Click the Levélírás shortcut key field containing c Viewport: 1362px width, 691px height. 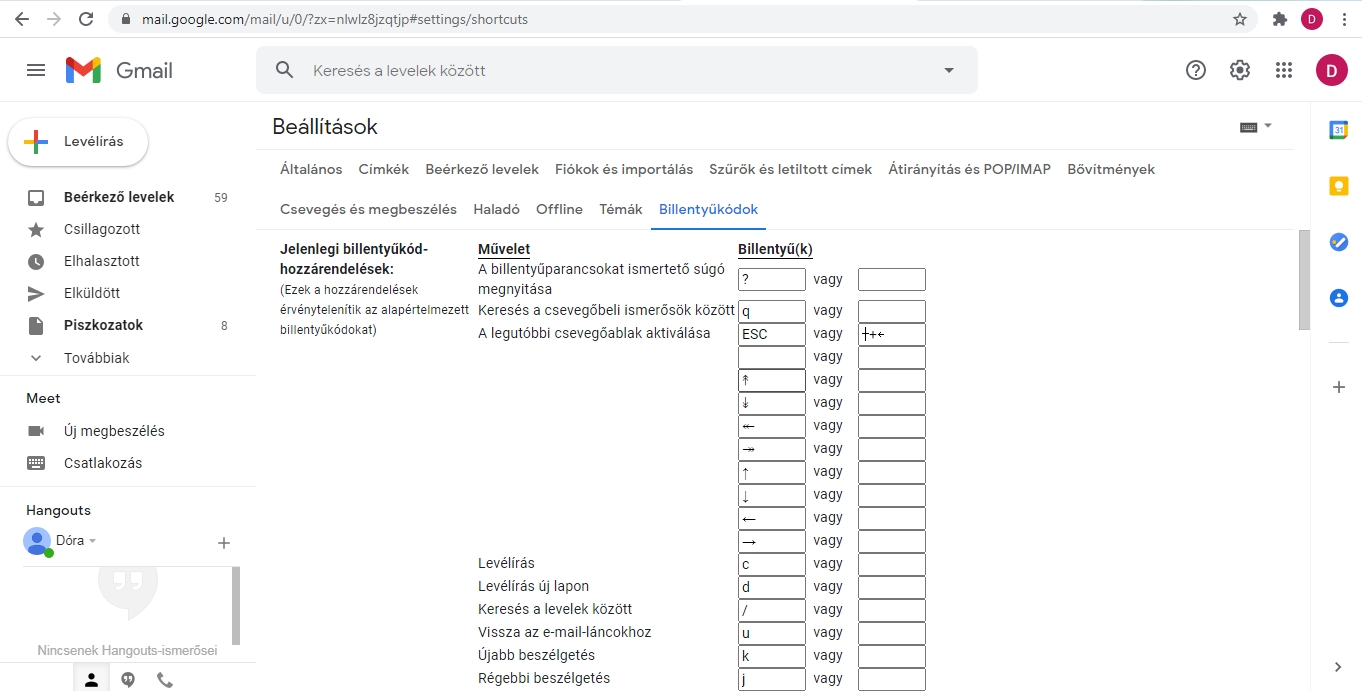[x=771, y=564]
